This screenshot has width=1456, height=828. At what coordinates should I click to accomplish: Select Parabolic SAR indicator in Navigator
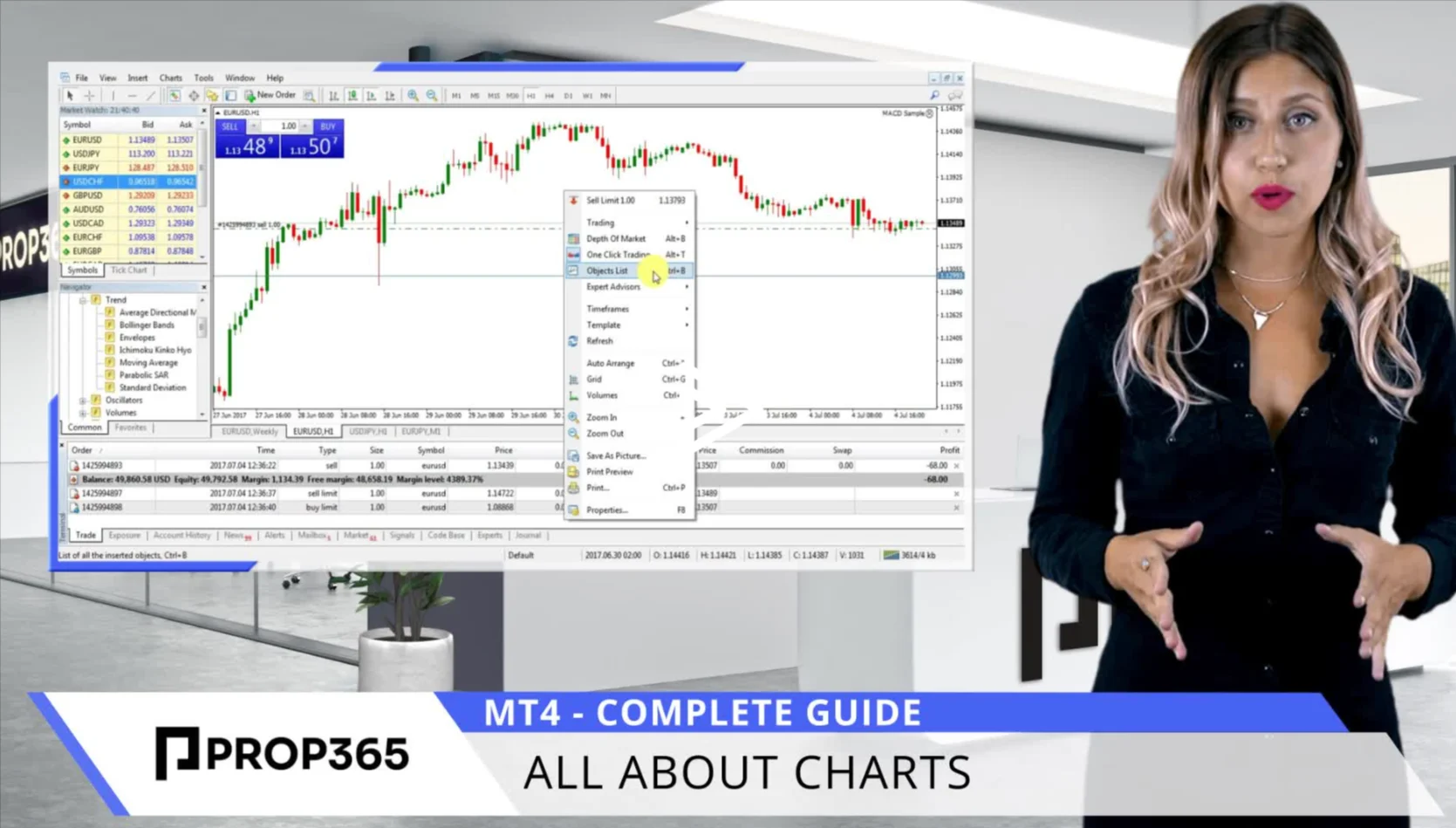(144, 375)
